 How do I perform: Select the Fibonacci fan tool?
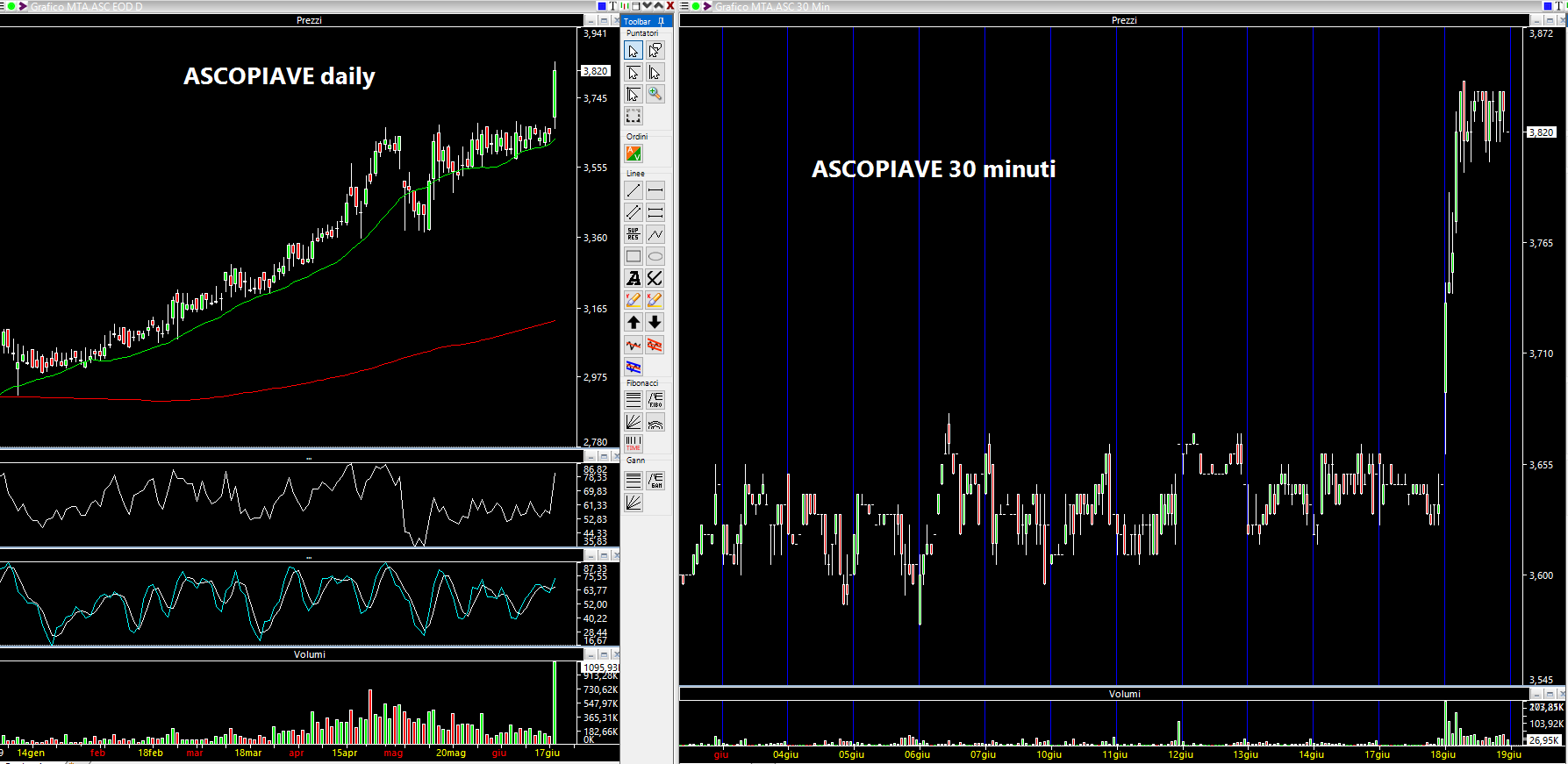point(634,422)
